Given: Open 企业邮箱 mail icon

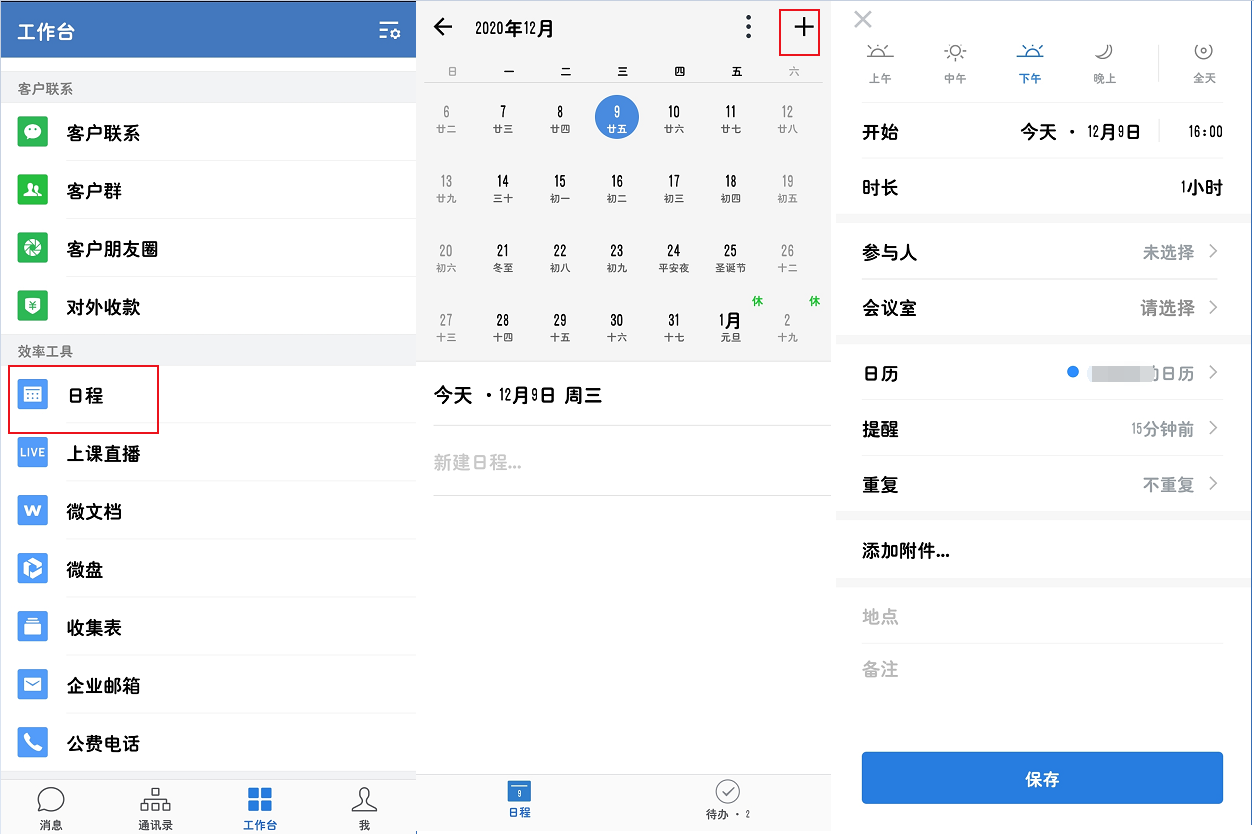Looking at the screenshot, I should (33, 685).
